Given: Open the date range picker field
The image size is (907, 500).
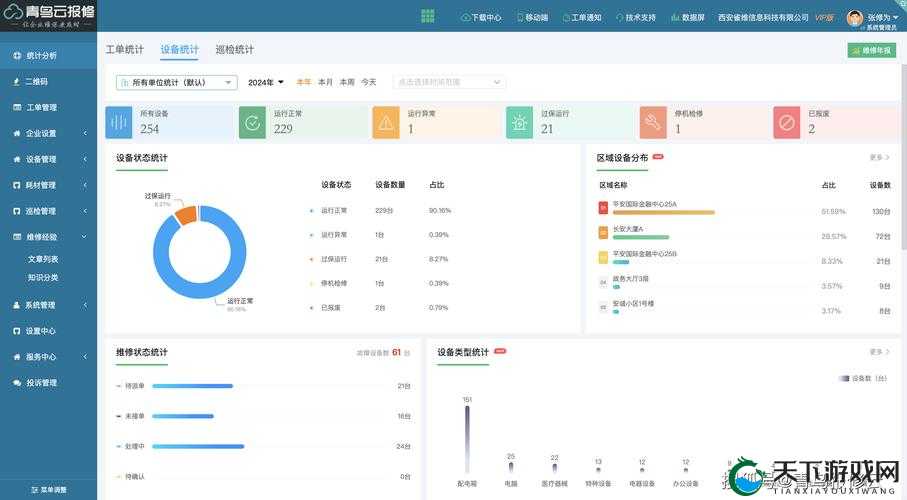Looking at the screenshot, I should [x=449, y=82].
